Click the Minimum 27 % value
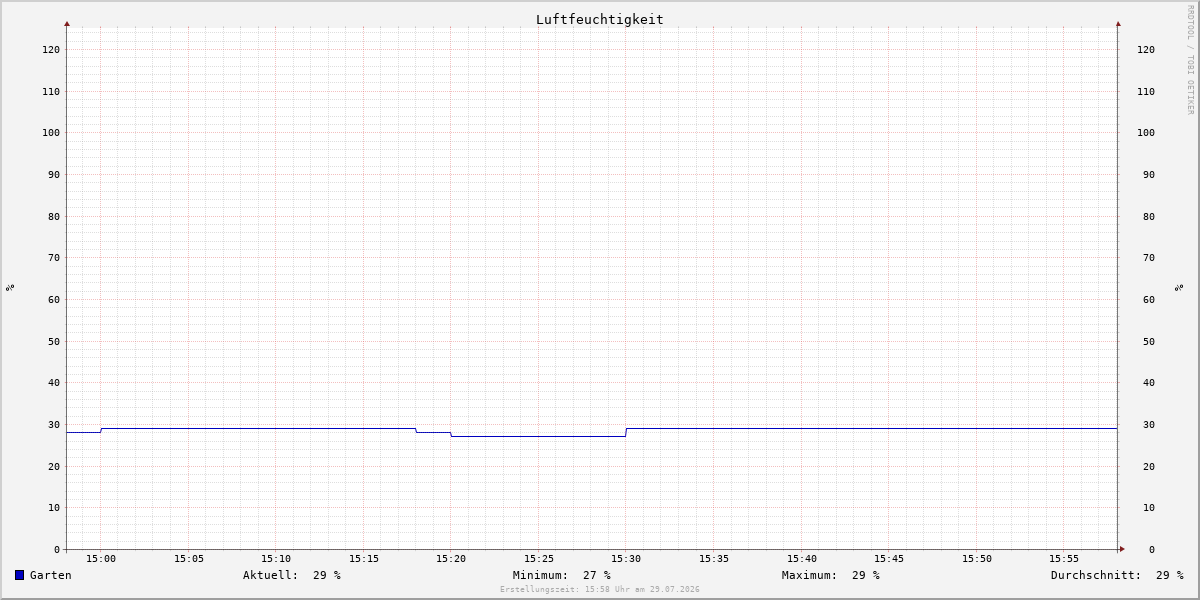 pos(597,575)
